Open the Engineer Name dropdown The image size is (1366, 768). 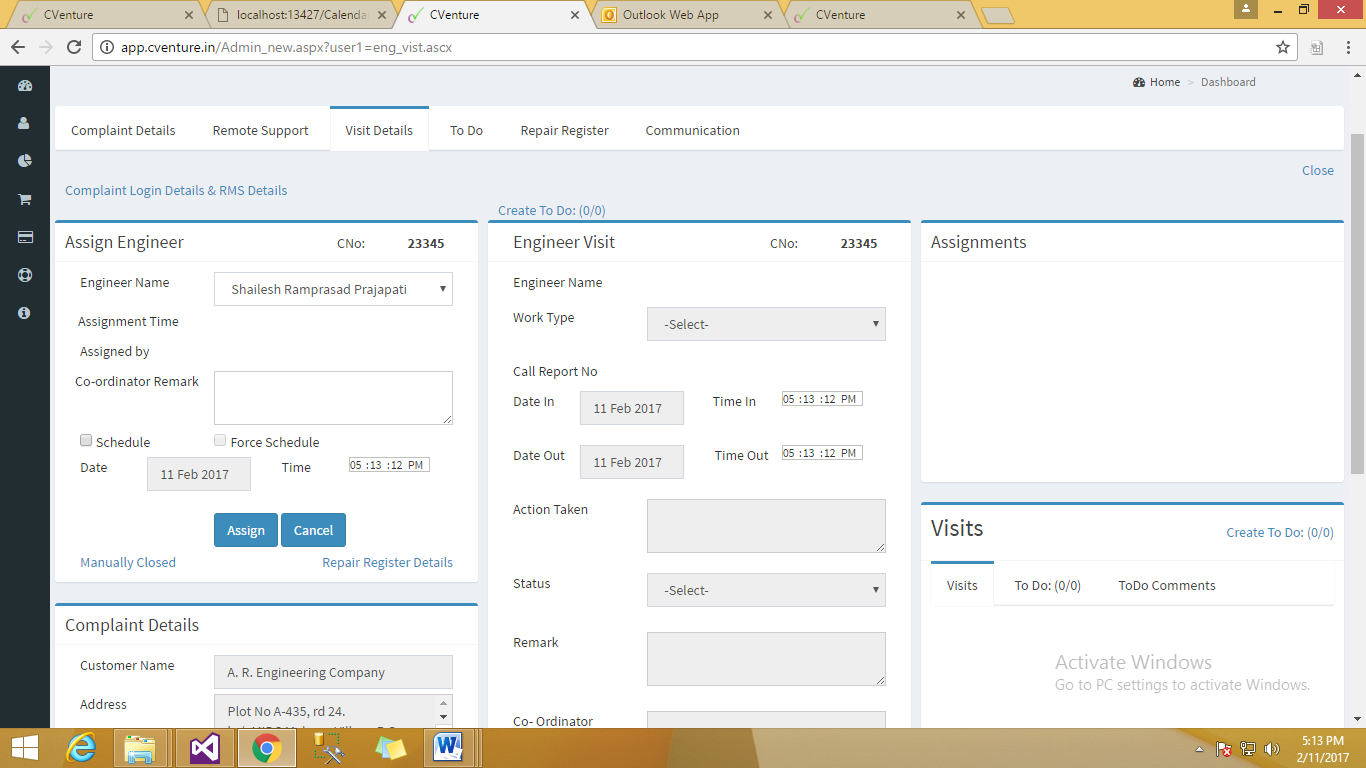pos(333,289)
